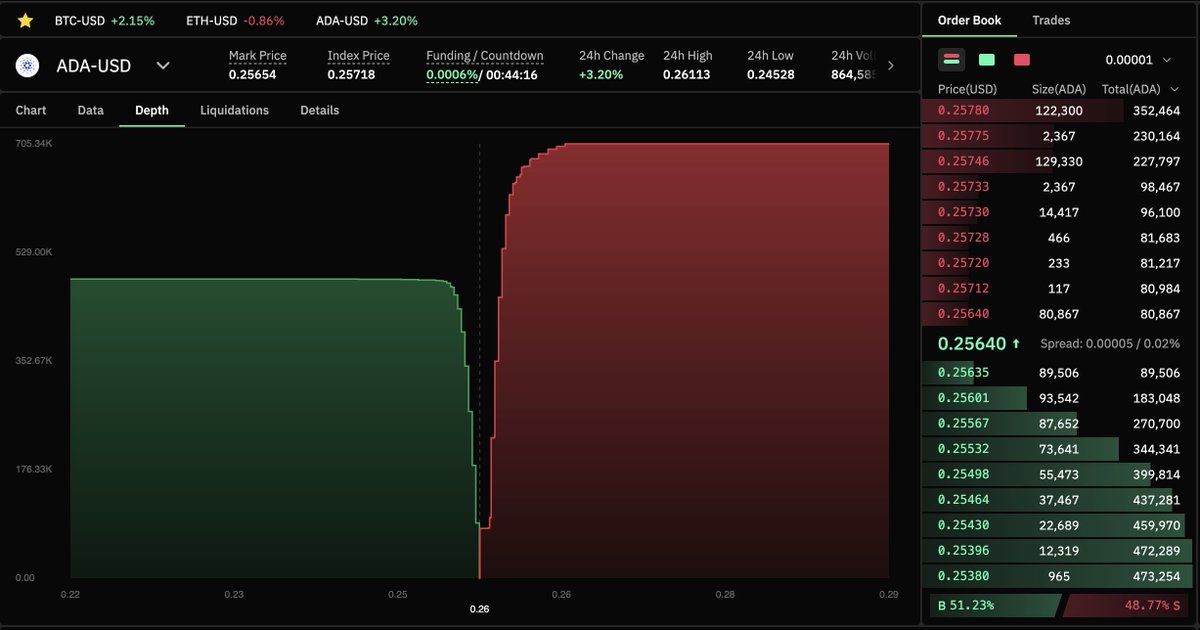Click the last price 0.25640 in spread row
The image size is (1200, 630).
pyautogui.click(x=972, y=344)
